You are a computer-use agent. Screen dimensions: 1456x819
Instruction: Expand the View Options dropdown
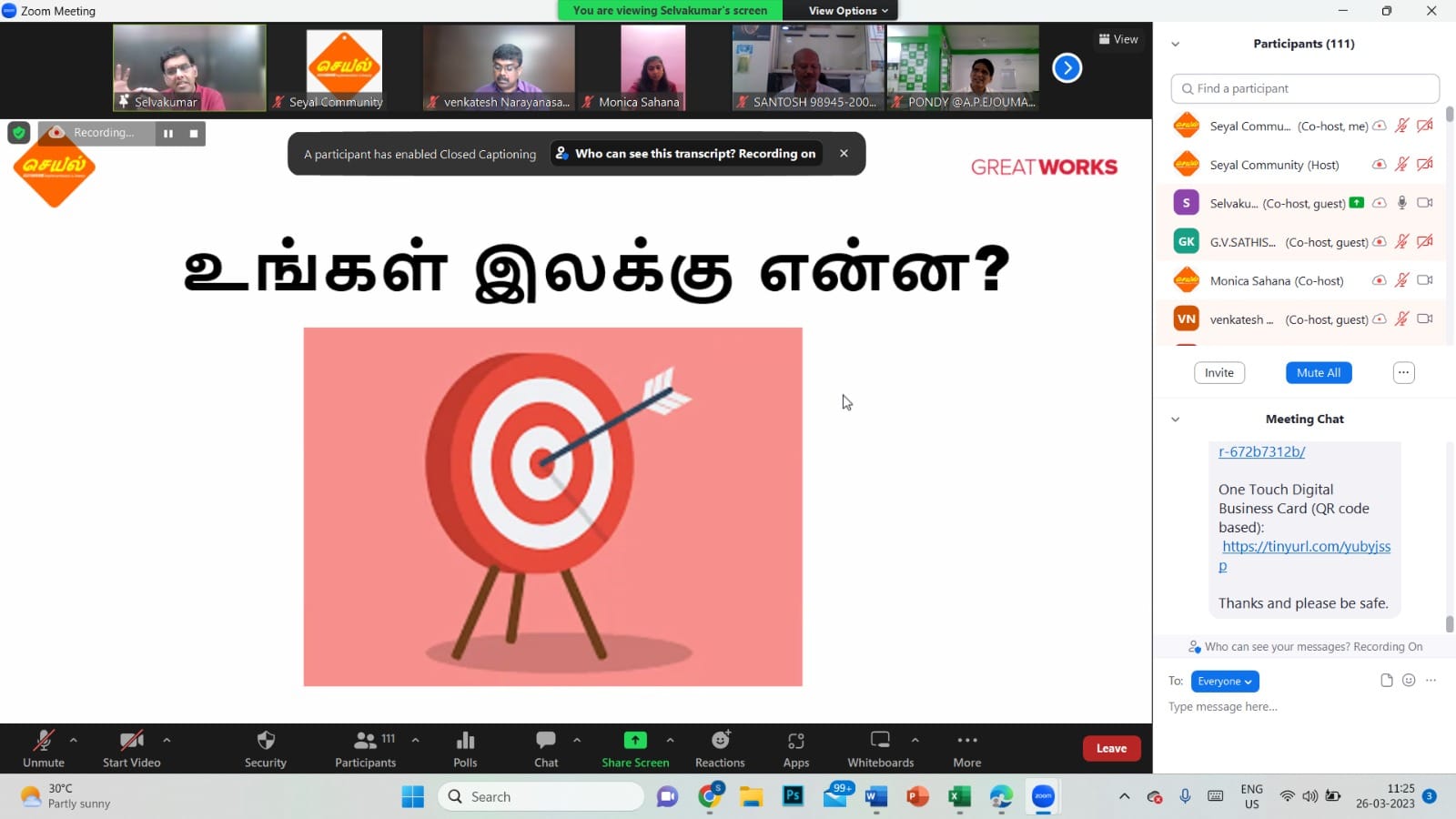coord(848,11)
